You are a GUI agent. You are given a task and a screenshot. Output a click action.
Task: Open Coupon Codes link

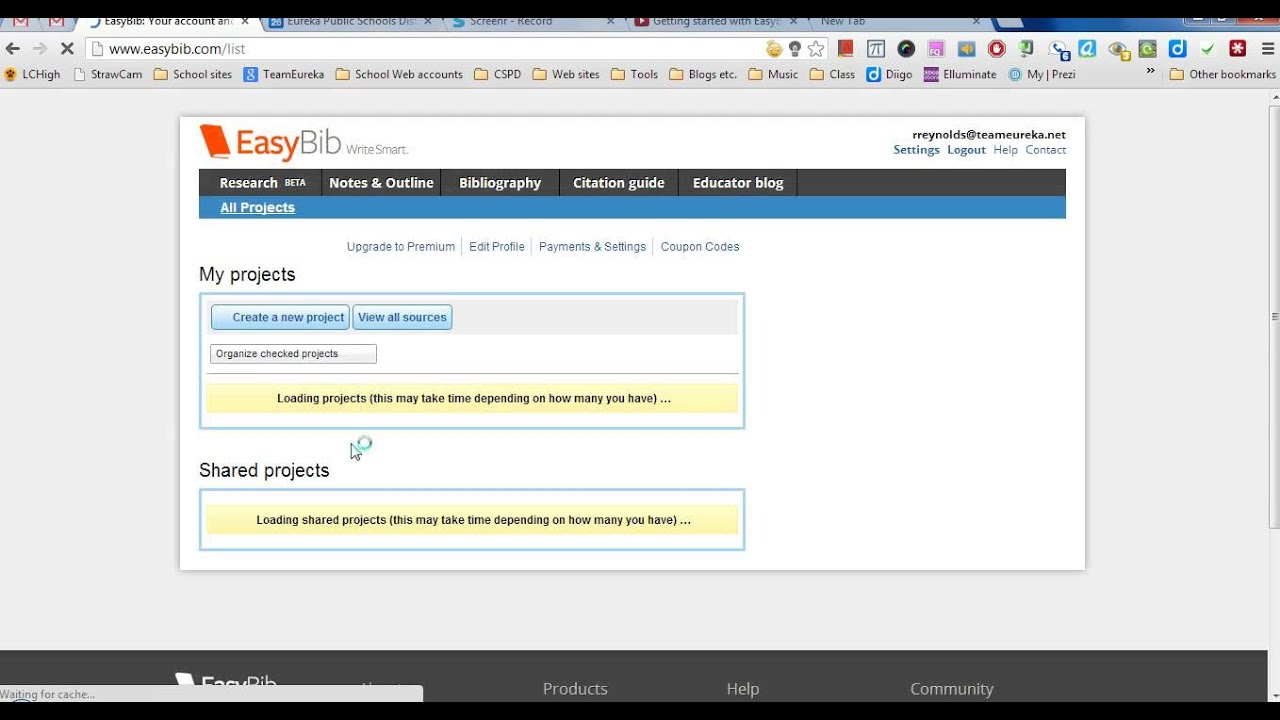tap(700, 247)
